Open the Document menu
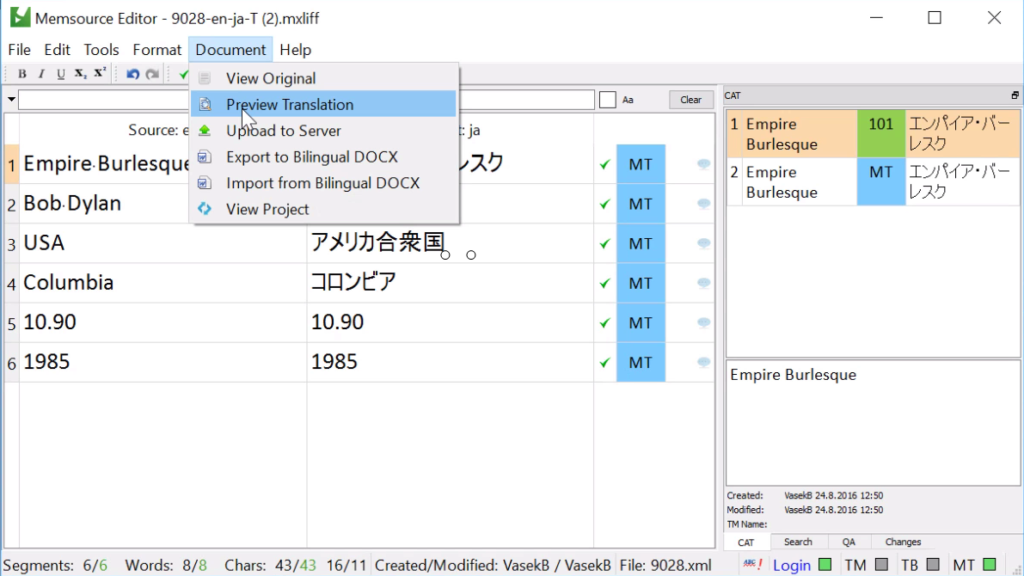The width and height of the screenshot is (1024, 576). (x=231, y=50)
